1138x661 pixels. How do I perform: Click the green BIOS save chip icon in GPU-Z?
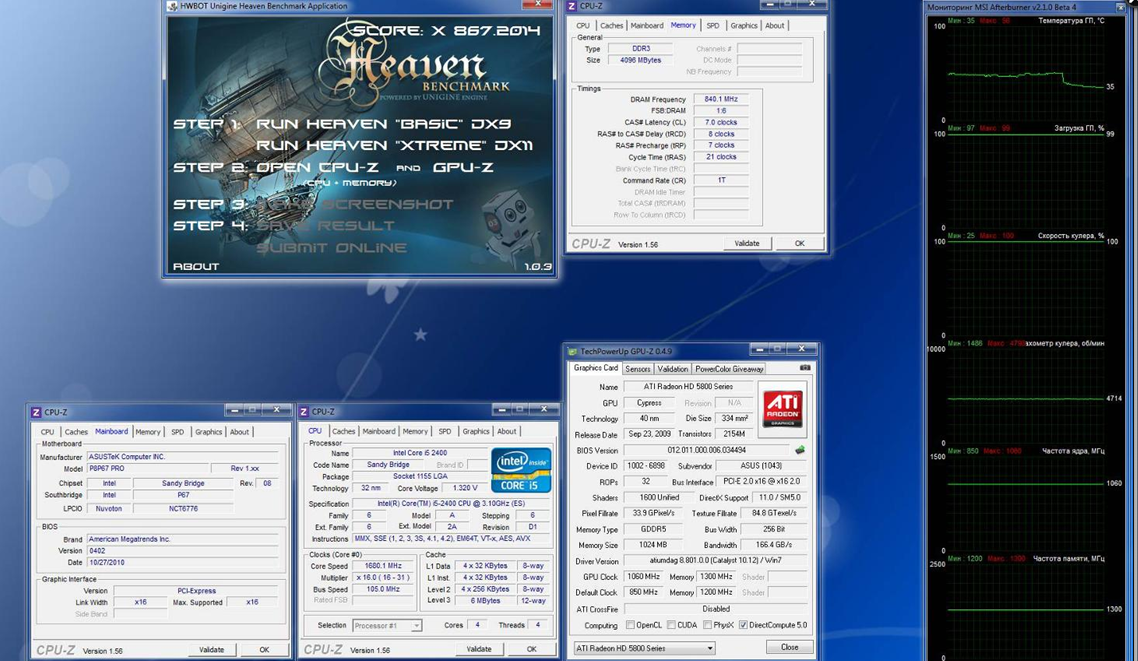800,450
